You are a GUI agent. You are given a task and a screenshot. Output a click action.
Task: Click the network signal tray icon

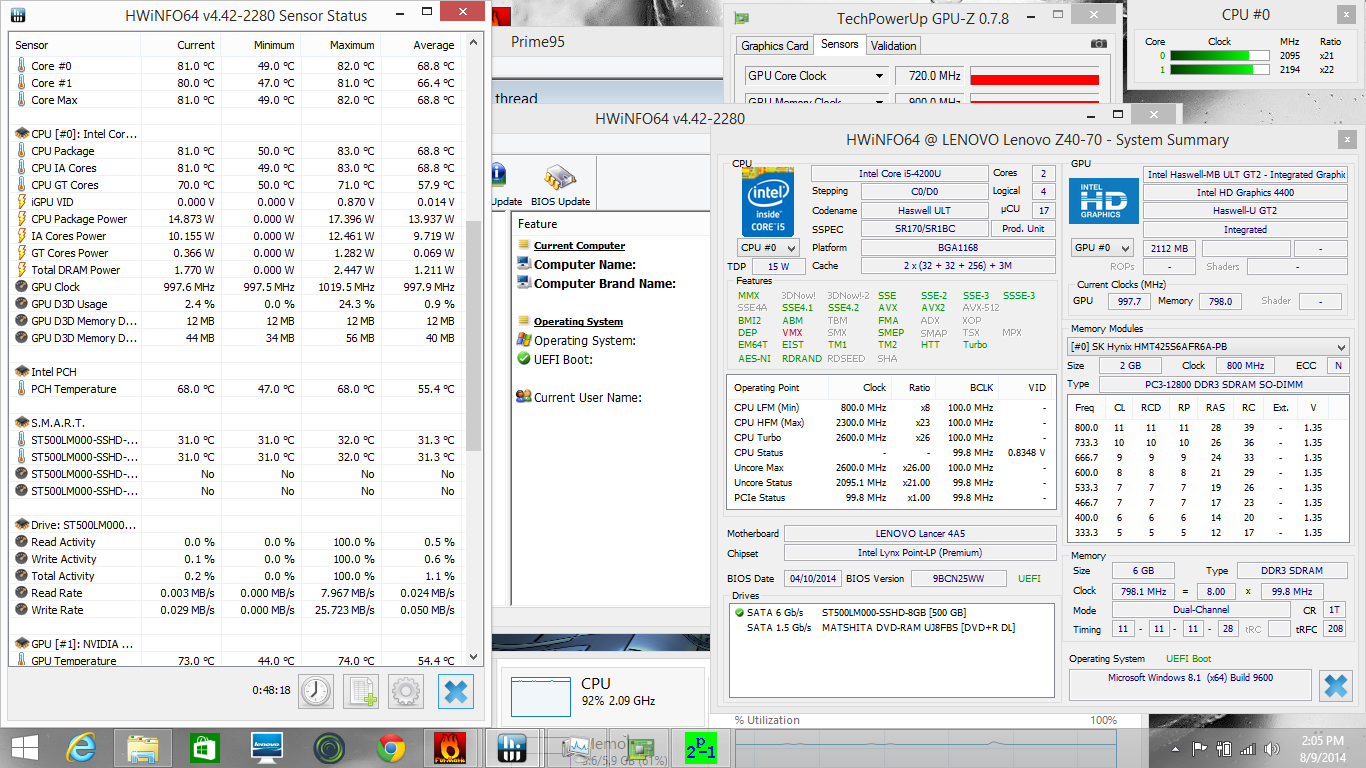click(1247, 748)
